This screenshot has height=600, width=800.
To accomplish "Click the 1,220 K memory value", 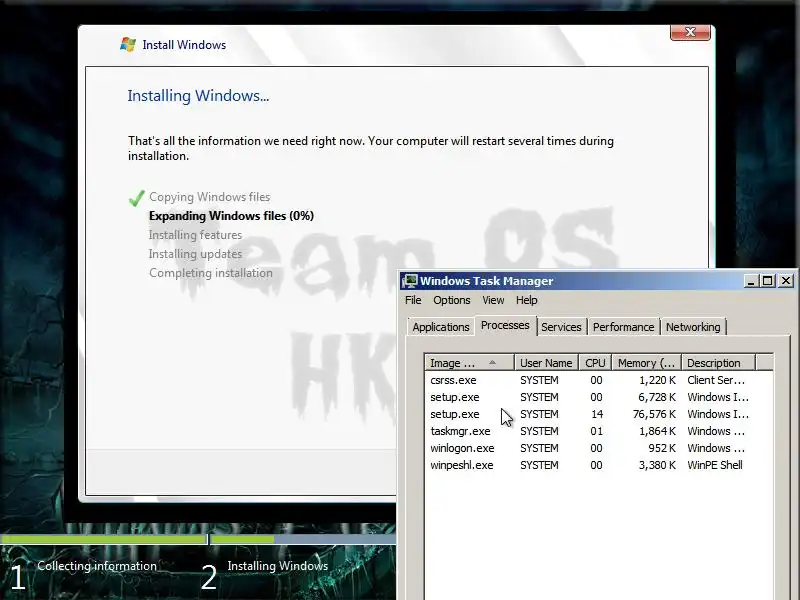I will coord(657,380).
